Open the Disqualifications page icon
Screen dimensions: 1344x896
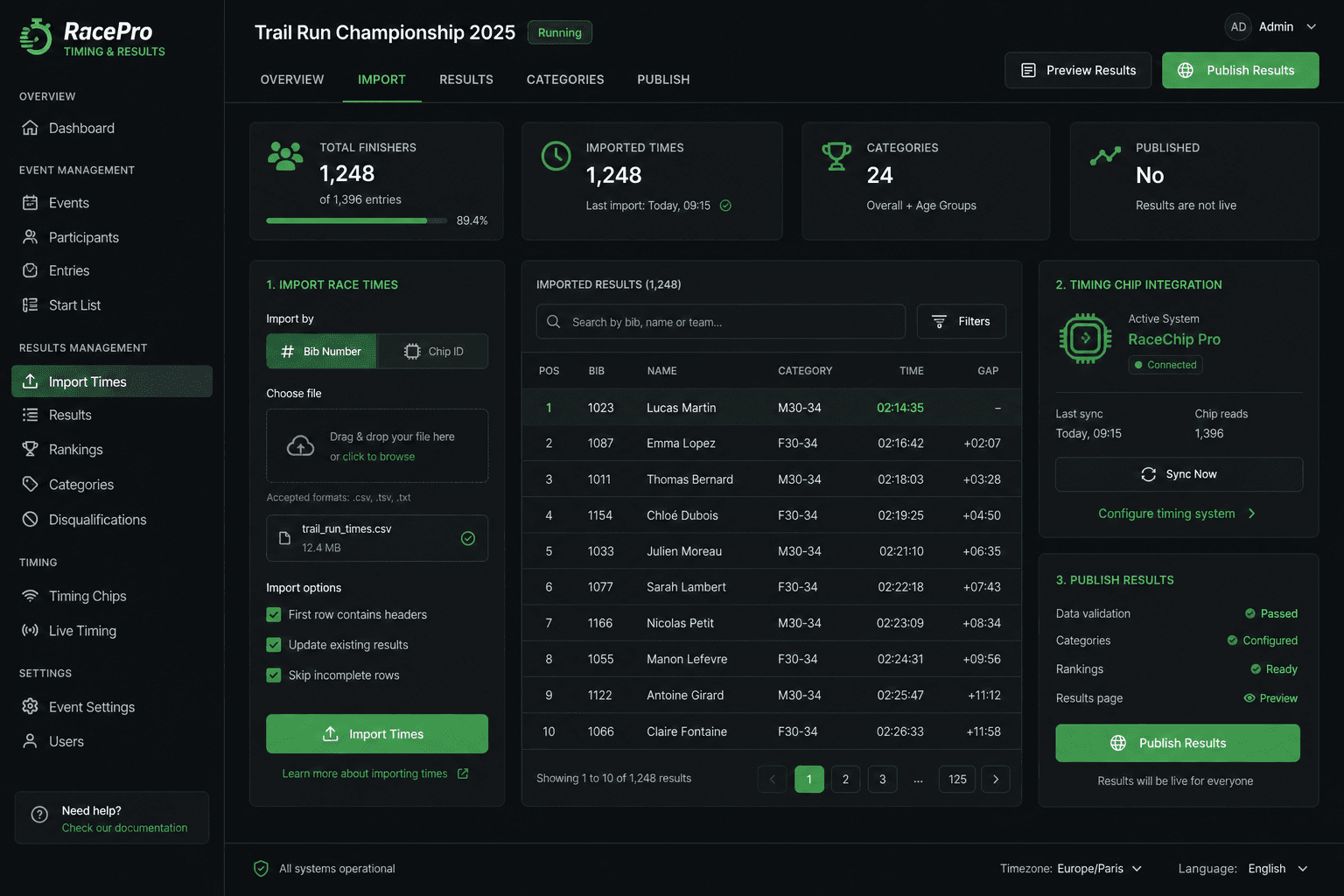[x=30, y=519]
